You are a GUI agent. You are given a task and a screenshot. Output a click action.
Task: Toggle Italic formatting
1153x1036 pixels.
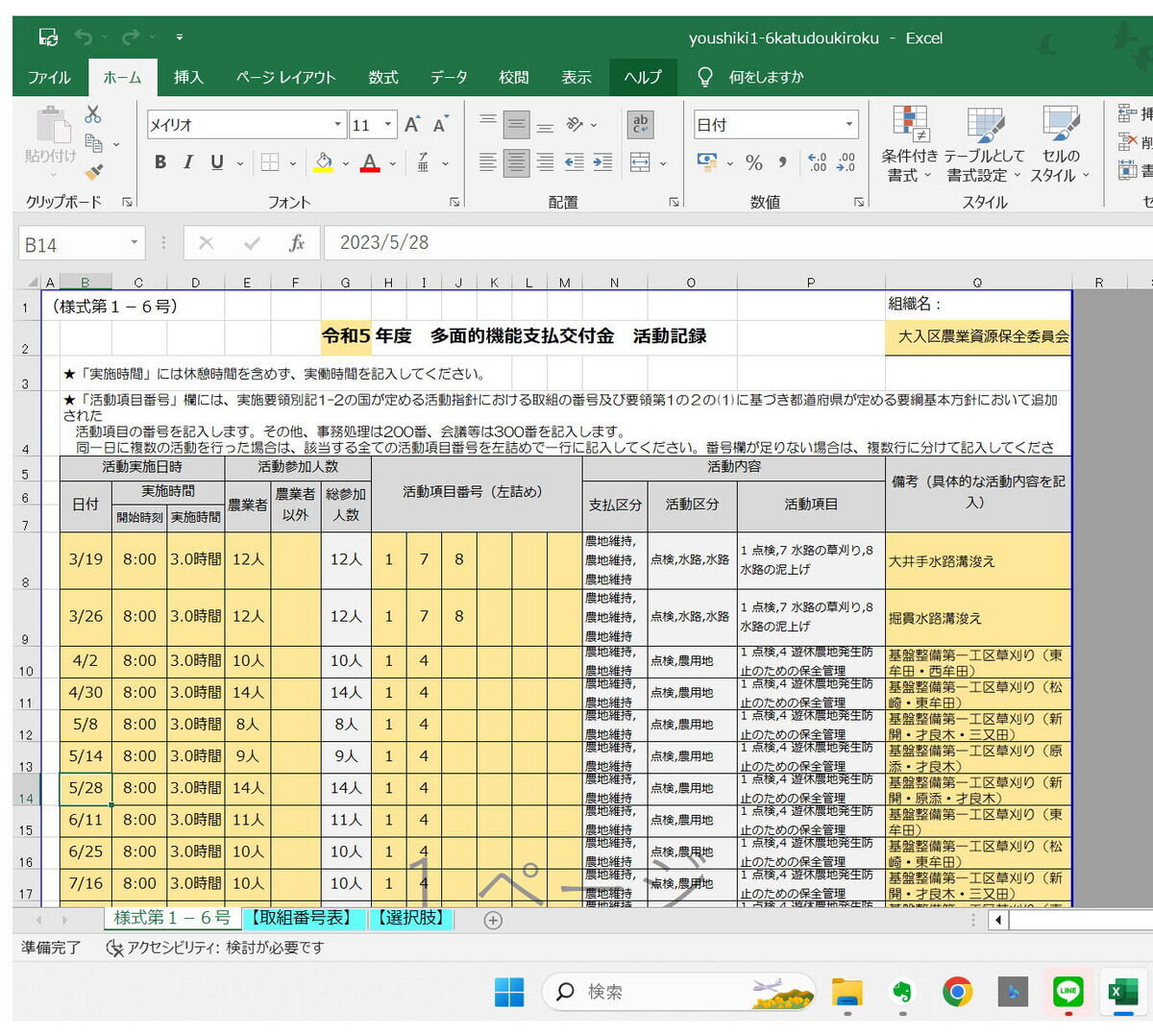click(x=188, y=162)
